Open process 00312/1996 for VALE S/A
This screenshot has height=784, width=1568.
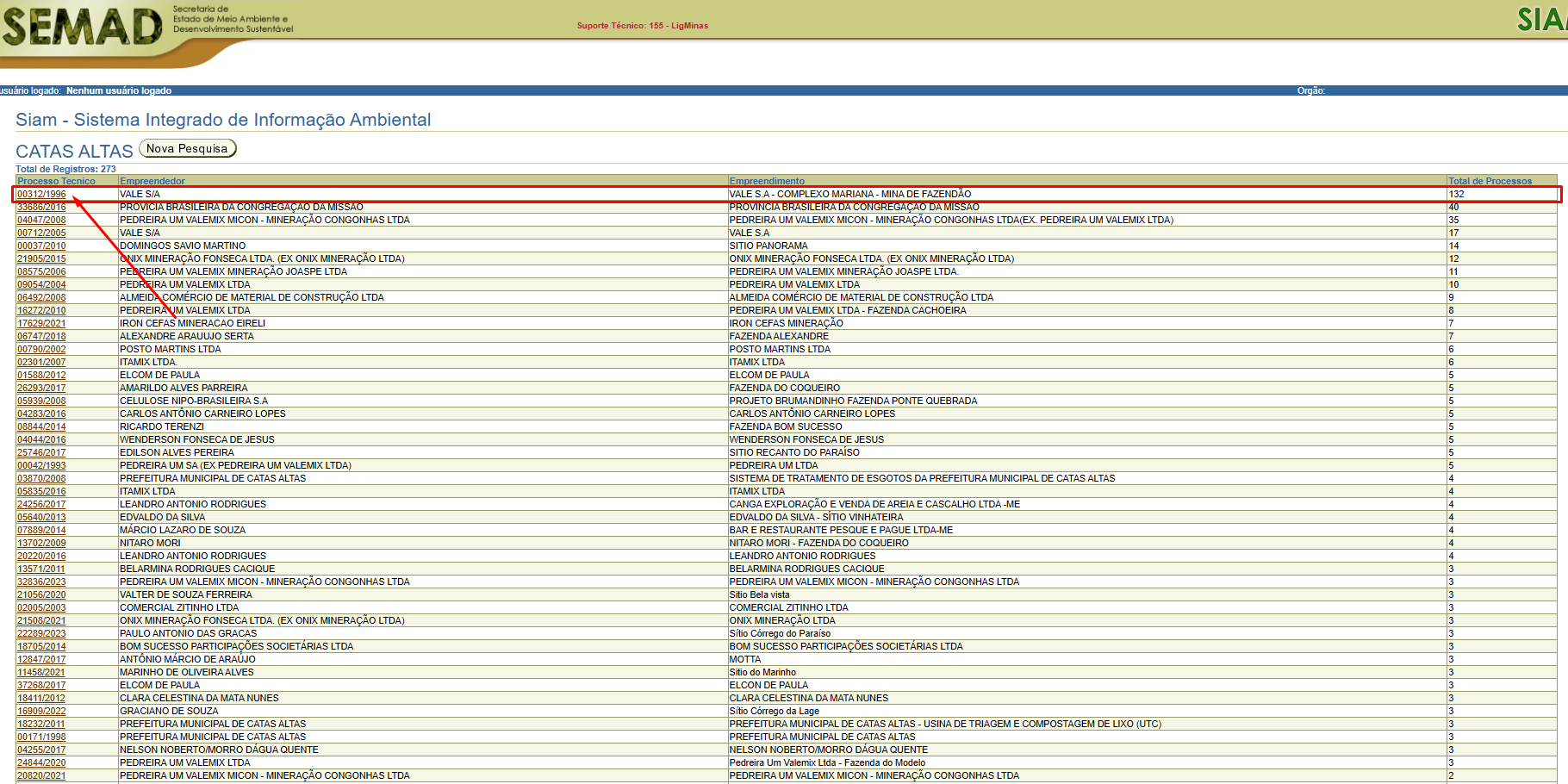click(41, 195)
